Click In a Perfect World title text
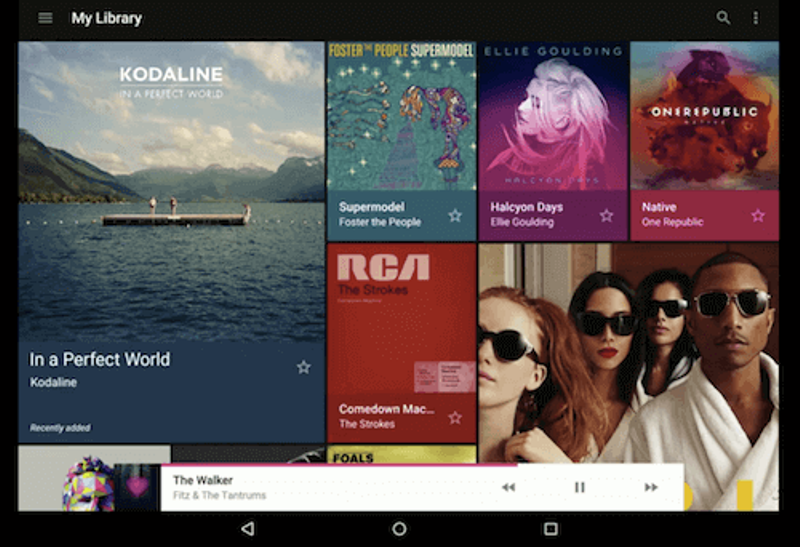800x547 pixels. click(99, 359)
